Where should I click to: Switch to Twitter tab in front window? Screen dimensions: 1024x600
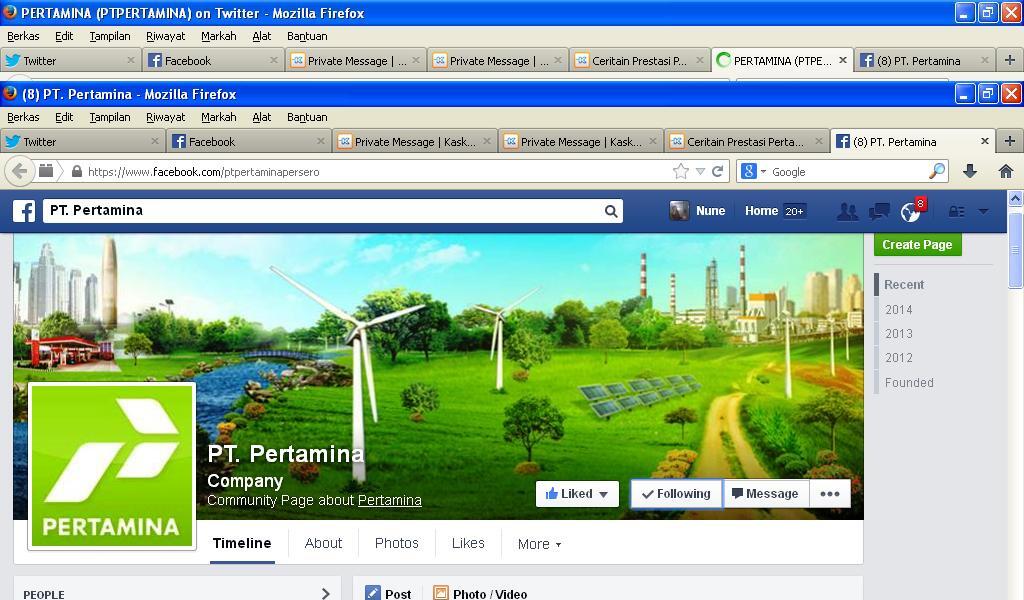[82, 141]
